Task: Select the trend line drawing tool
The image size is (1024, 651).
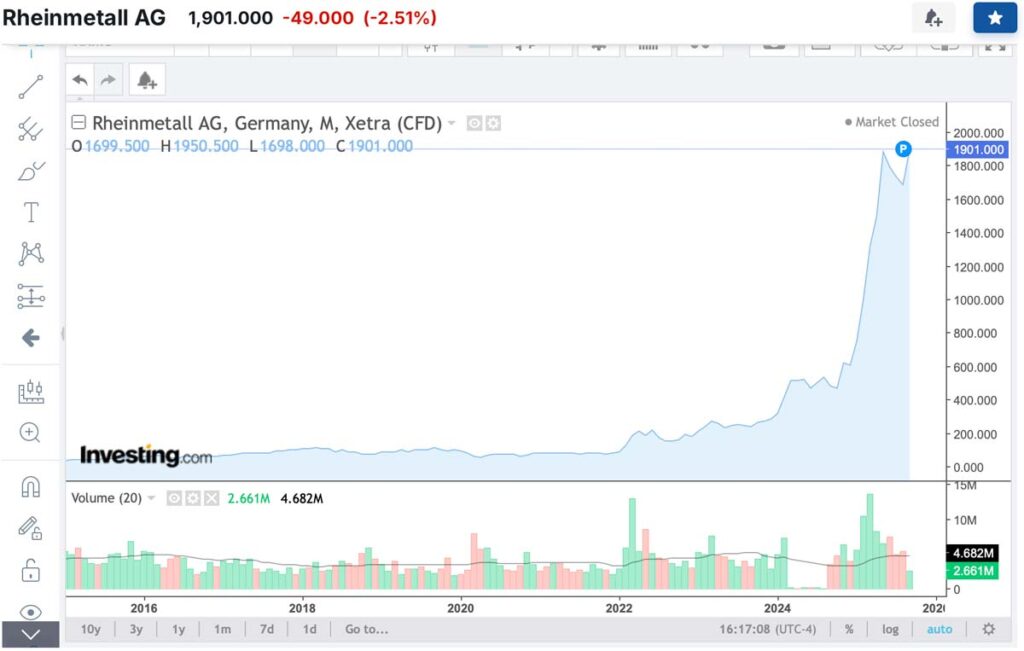Action: [x=31, y=88]
